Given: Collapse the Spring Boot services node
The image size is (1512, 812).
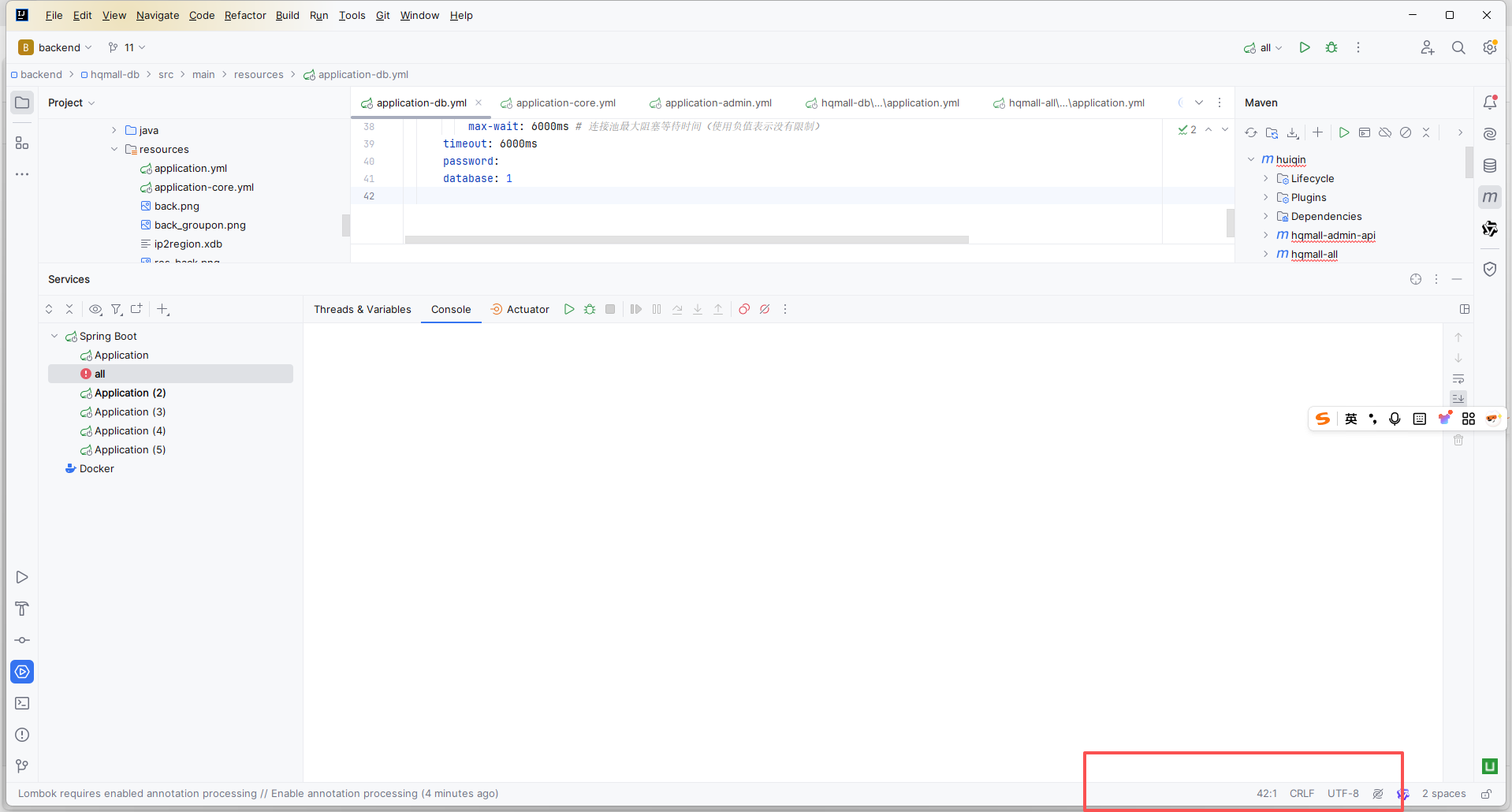Looking at the screenshot, I should coord(54,336).
